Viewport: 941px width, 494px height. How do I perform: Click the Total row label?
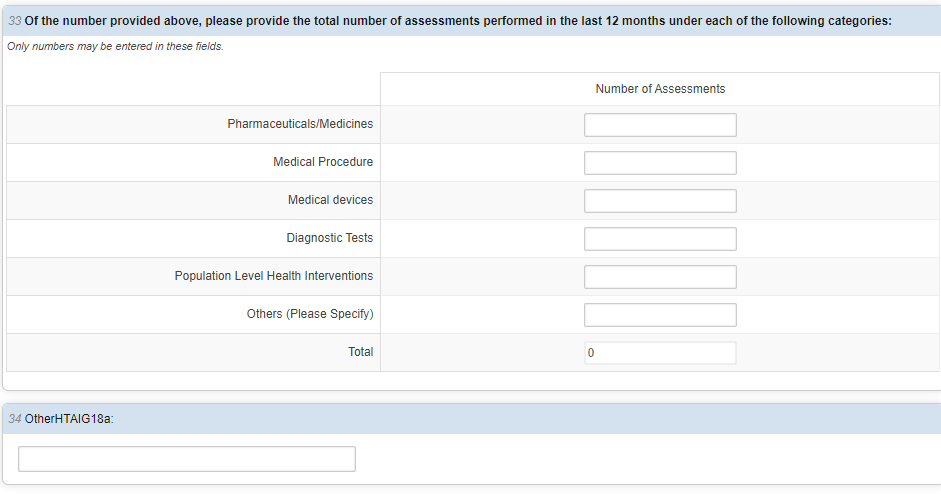360,352
